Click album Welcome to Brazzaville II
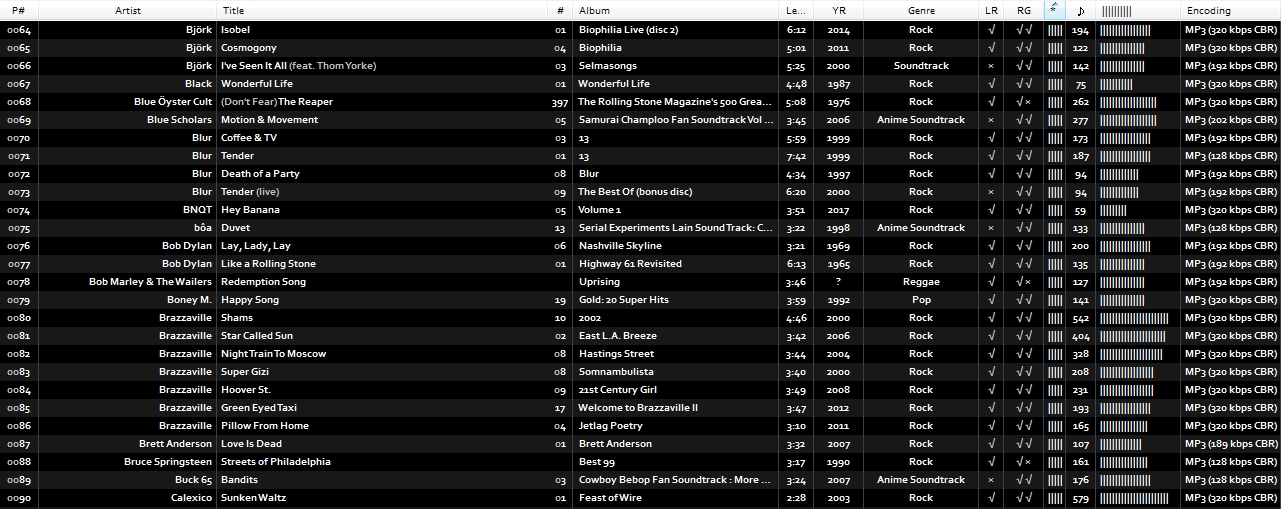This screenshot has height=509, width=1281. pos(638,408)
